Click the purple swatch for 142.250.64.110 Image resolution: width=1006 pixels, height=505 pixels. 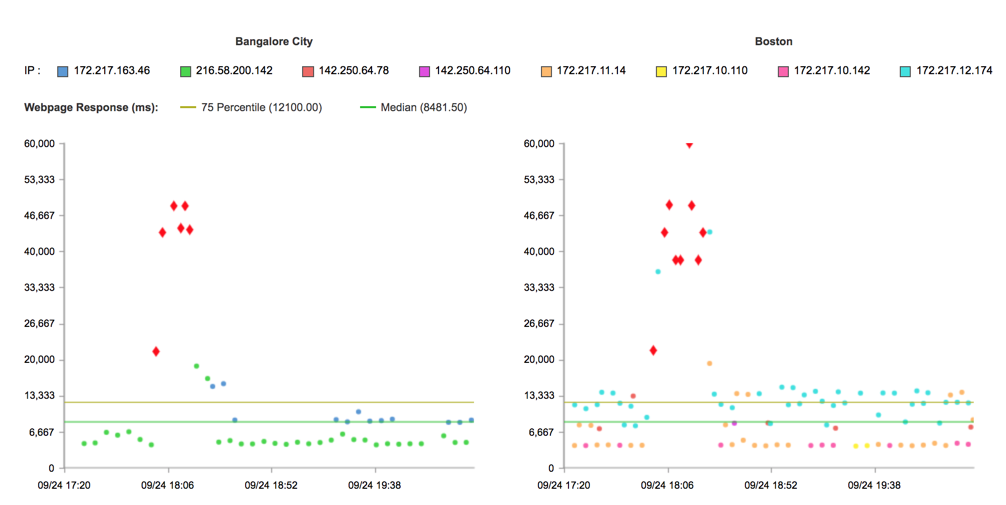coord(424,71)
